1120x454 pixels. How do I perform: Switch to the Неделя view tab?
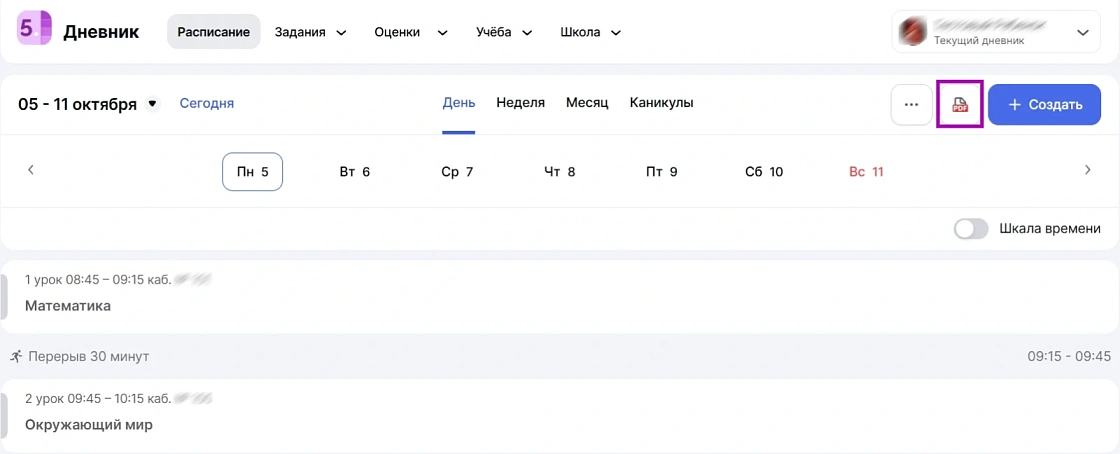pos(521,103)
